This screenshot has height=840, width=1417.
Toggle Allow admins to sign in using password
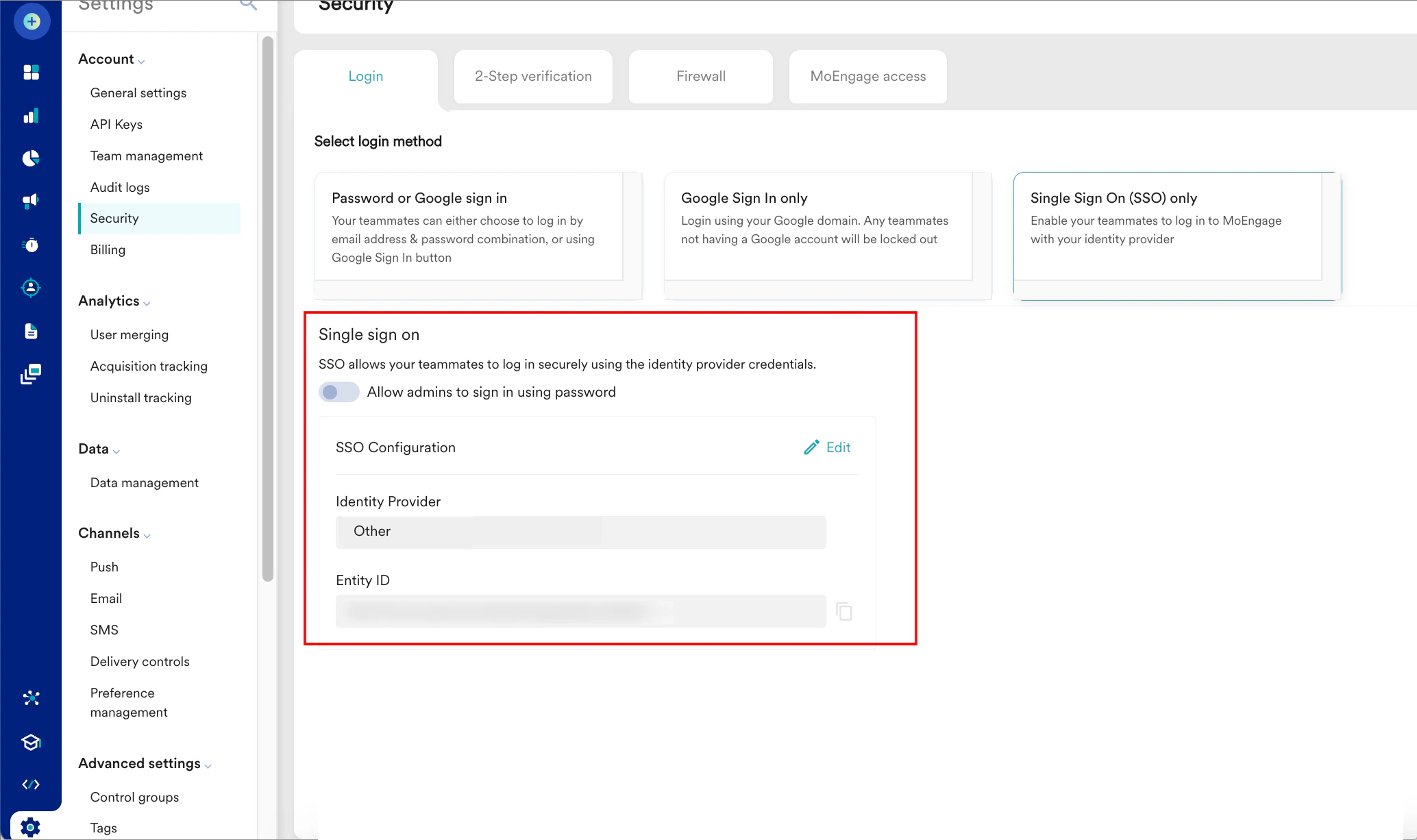(338, 392)
